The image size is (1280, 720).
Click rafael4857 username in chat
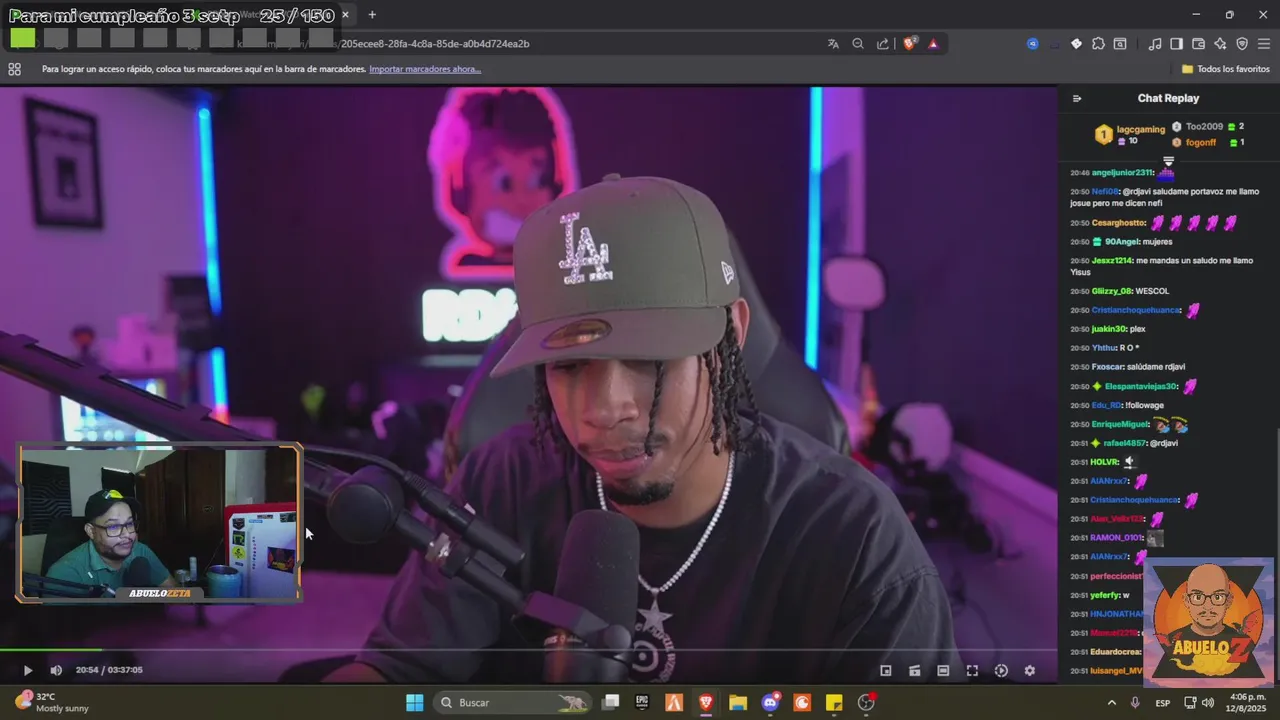tap(1124, 443)
